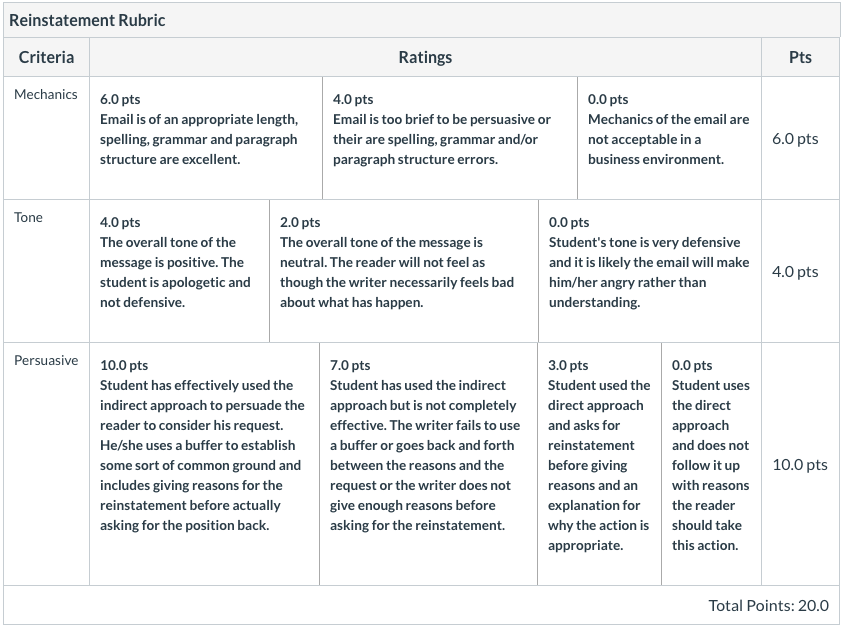The image size is (844, 629).
Task: Click the Total Points: 20.0 text
Action: [x=768, y=606]
